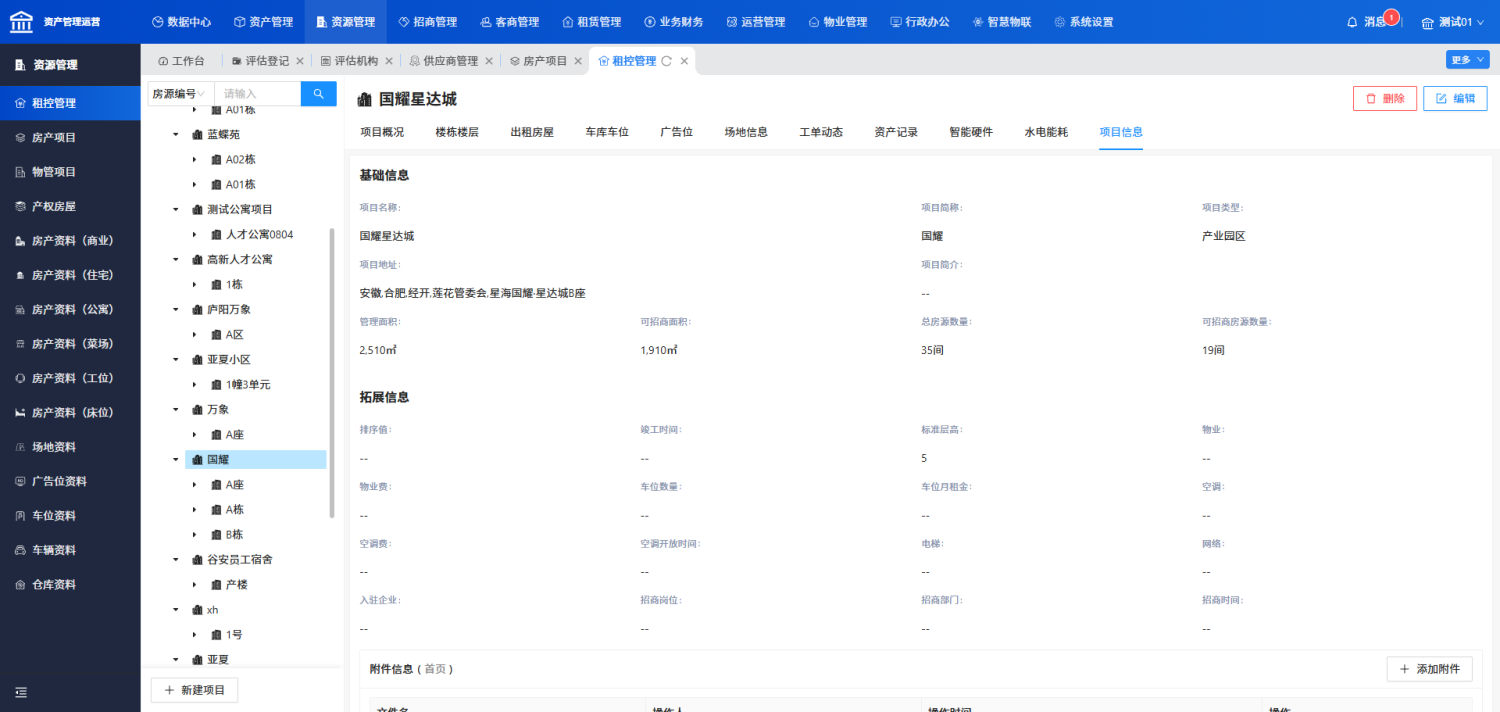
Task: Open the 系统设置 top menu
Action: [x=1083, y=22]
